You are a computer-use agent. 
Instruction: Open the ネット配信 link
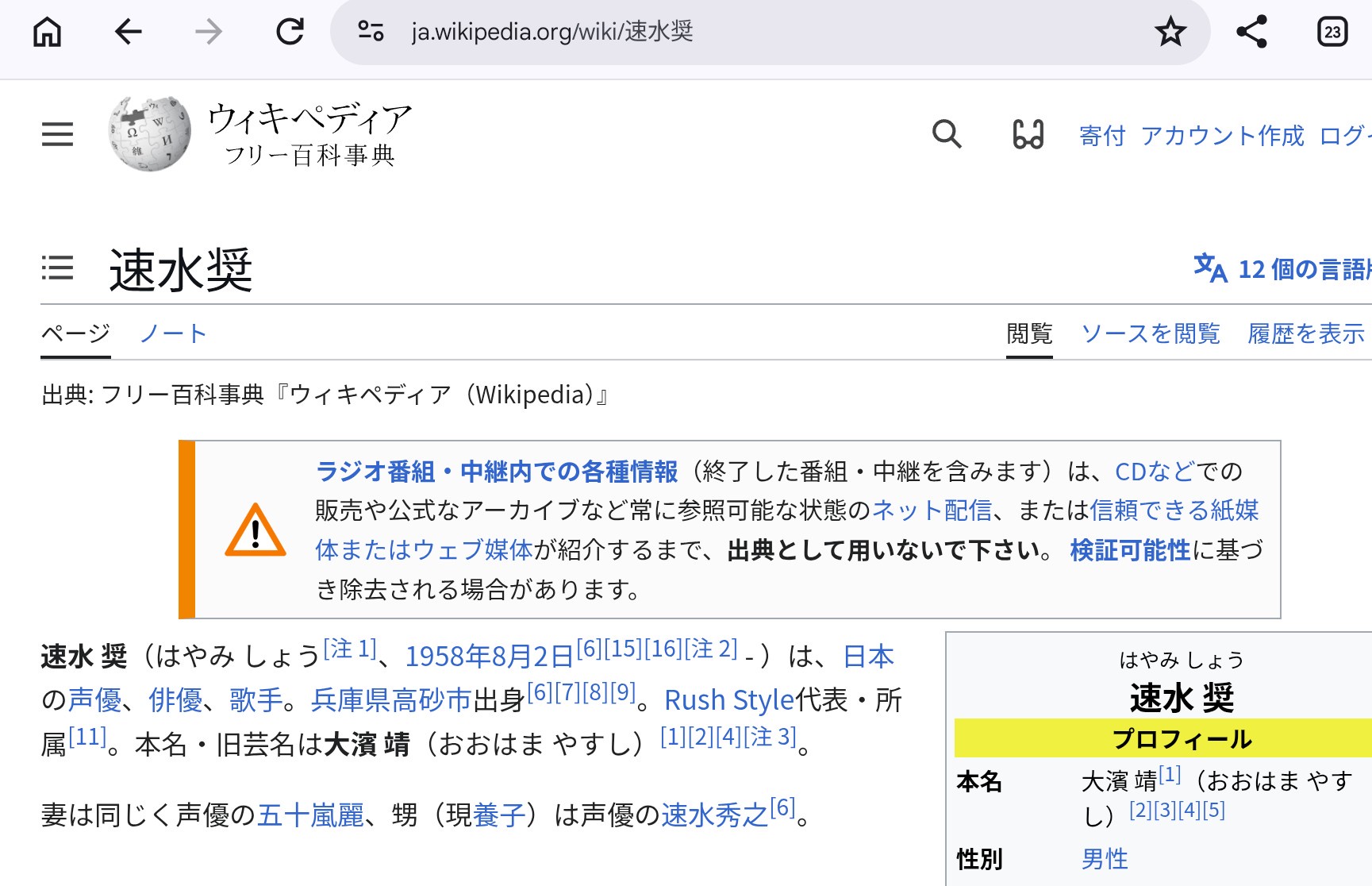pos(932,510)
